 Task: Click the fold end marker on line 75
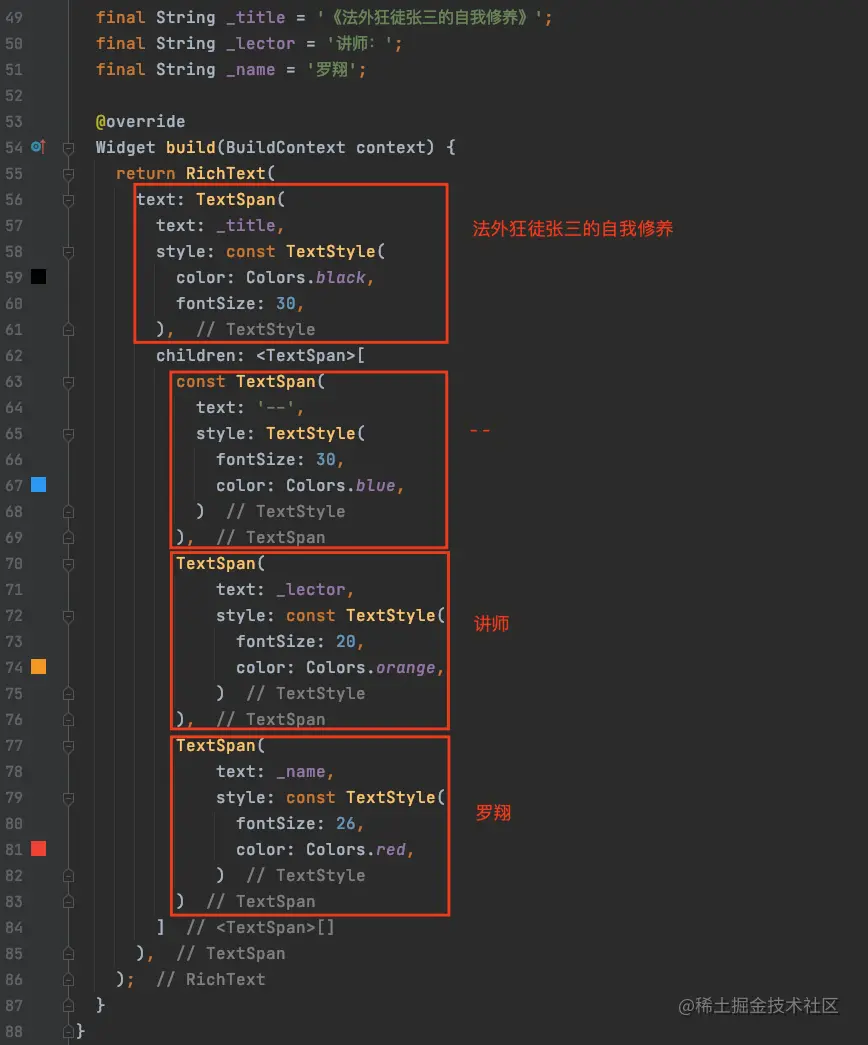point(68,694)
